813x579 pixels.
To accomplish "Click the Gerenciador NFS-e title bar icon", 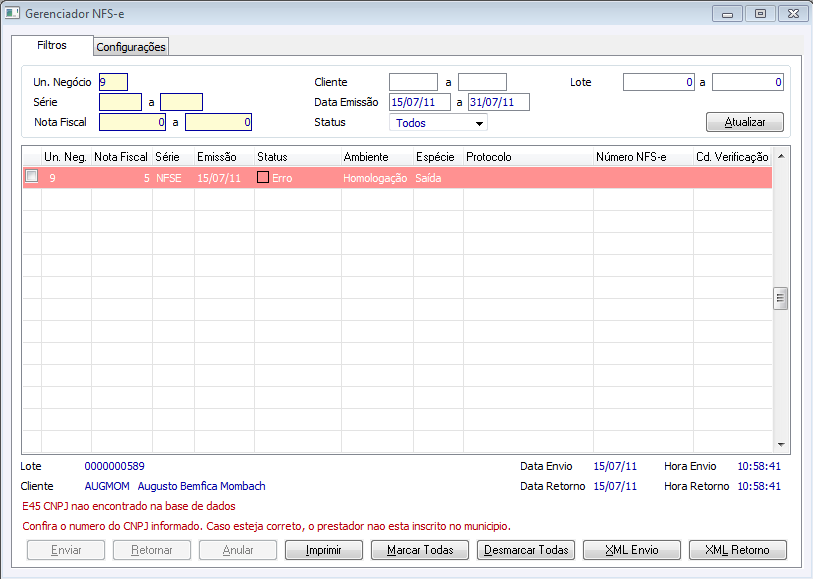I will [x=12, y=12].
